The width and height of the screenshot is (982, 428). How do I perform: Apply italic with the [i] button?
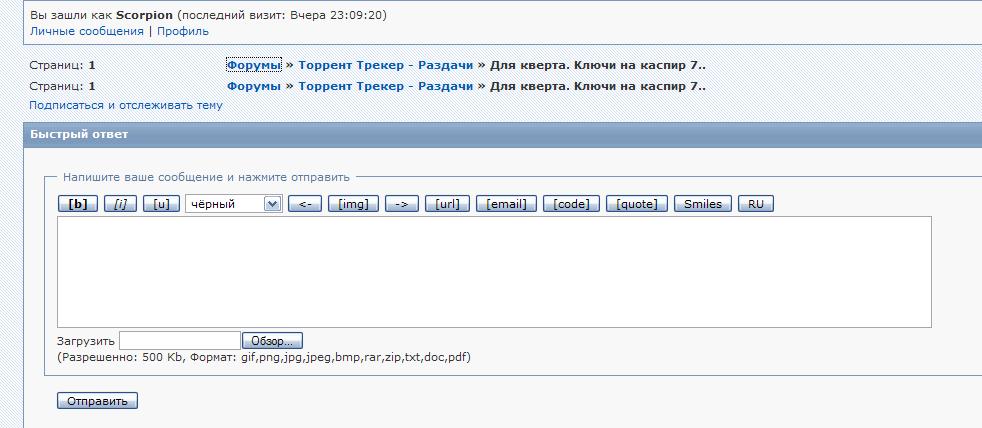[120, 204]
